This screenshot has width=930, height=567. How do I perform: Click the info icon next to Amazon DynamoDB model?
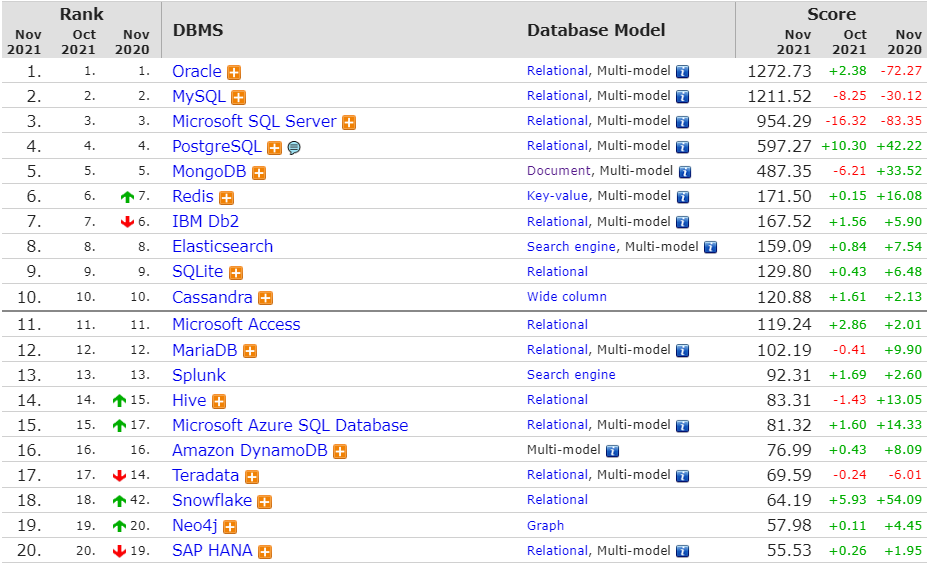click(x=612, y=451)
